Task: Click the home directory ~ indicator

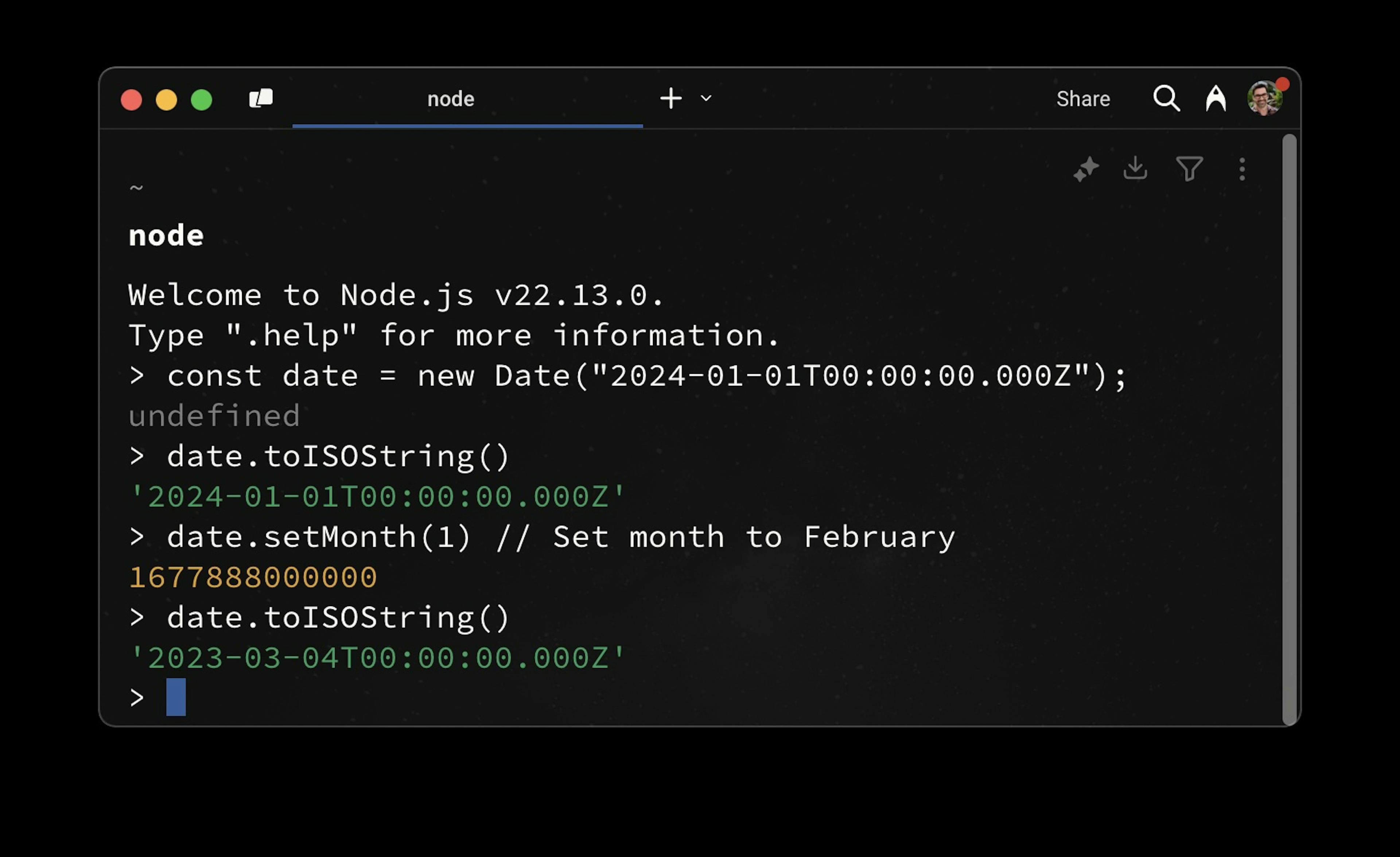Action: tap(136, 187)
